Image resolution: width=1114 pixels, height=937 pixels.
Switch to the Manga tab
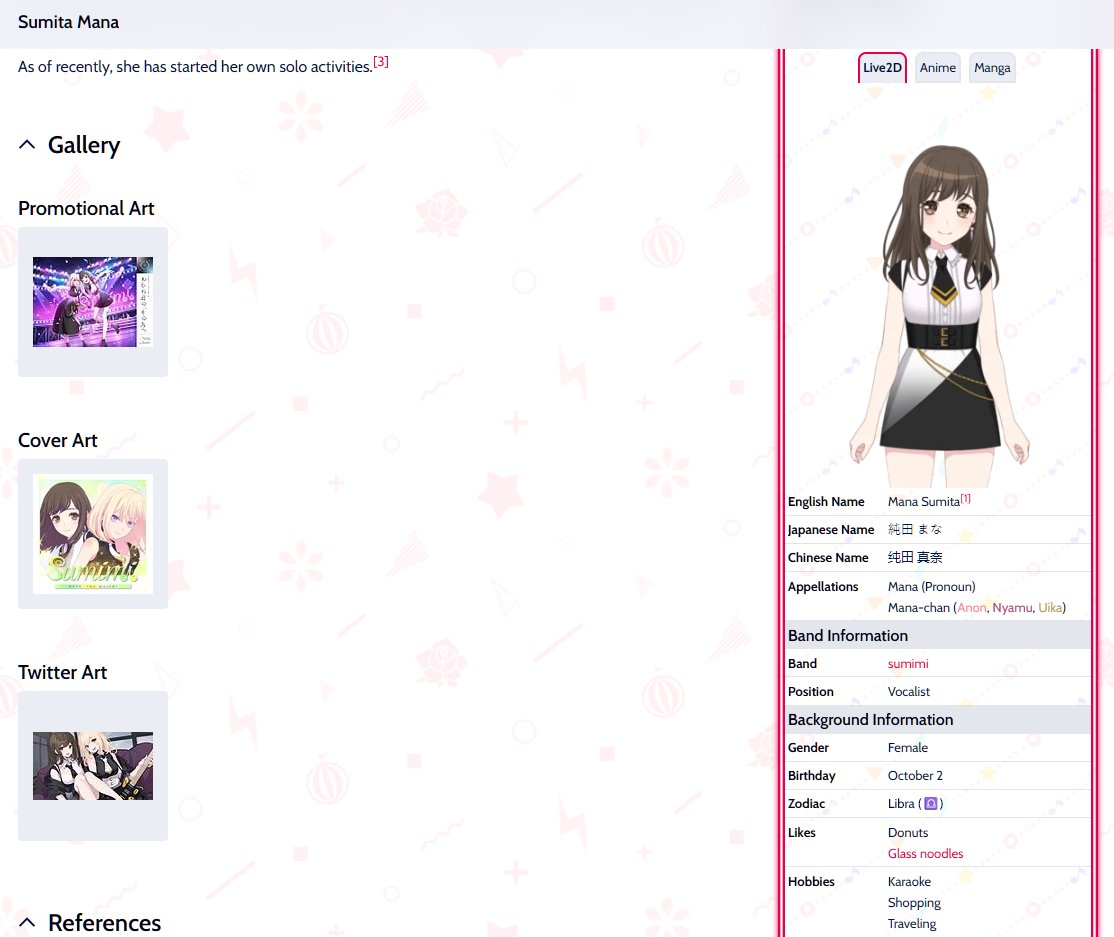click(992, 67)
